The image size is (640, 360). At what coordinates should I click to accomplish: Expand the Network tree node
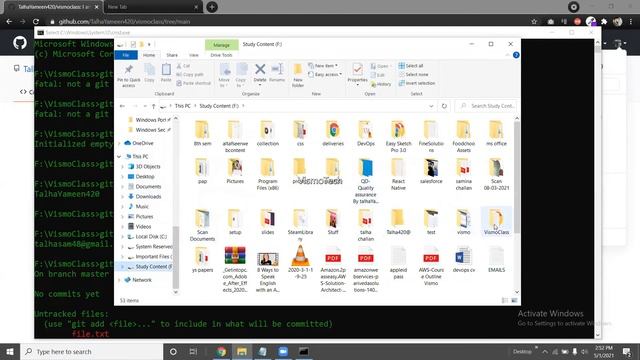(x=120, y=280)
